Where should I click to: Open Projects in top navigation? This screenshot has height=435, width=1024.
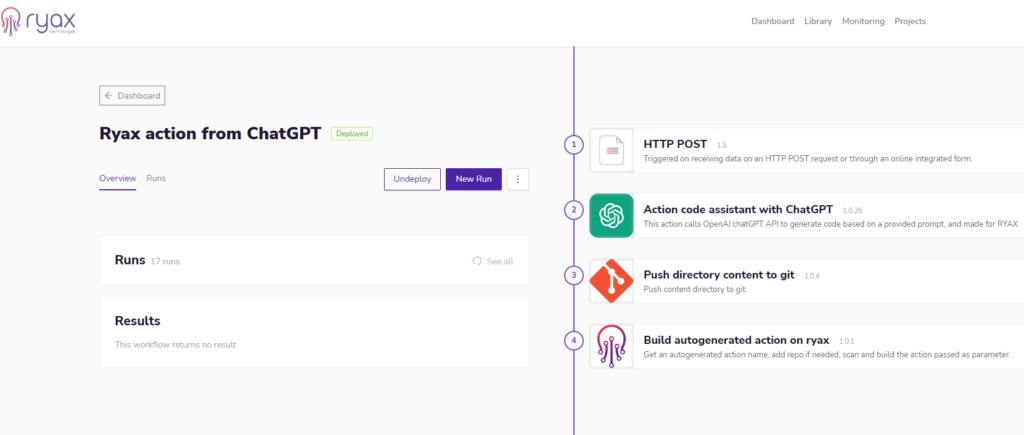(910, 21)
